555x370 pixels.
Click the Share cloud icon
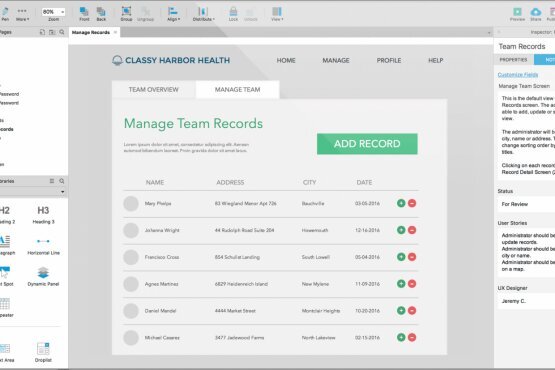click(x=536, y=14)
